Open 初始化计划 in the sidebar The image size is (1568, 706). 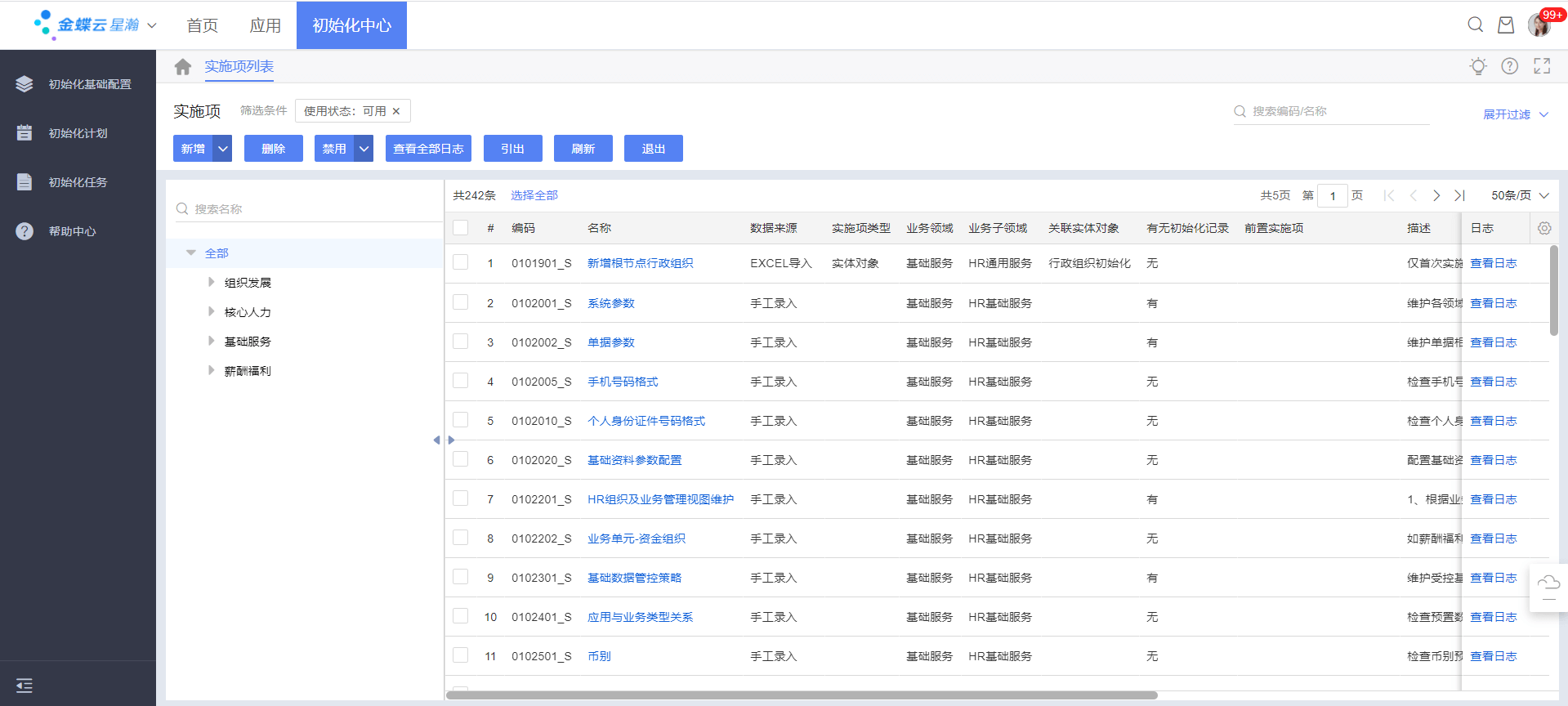pyautogui.click(x=78, y=133)
